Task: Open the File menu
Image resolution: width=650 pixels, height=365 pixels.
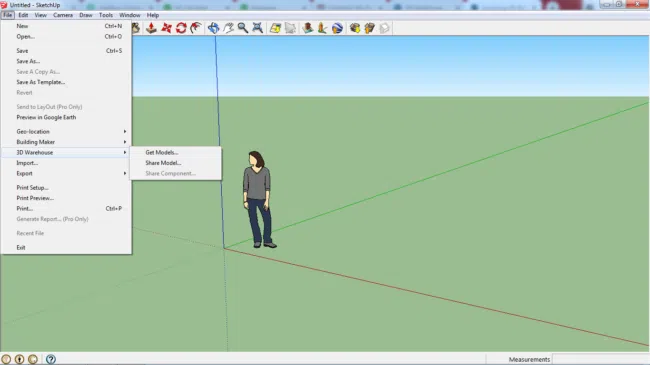Action: click(7, 15)
